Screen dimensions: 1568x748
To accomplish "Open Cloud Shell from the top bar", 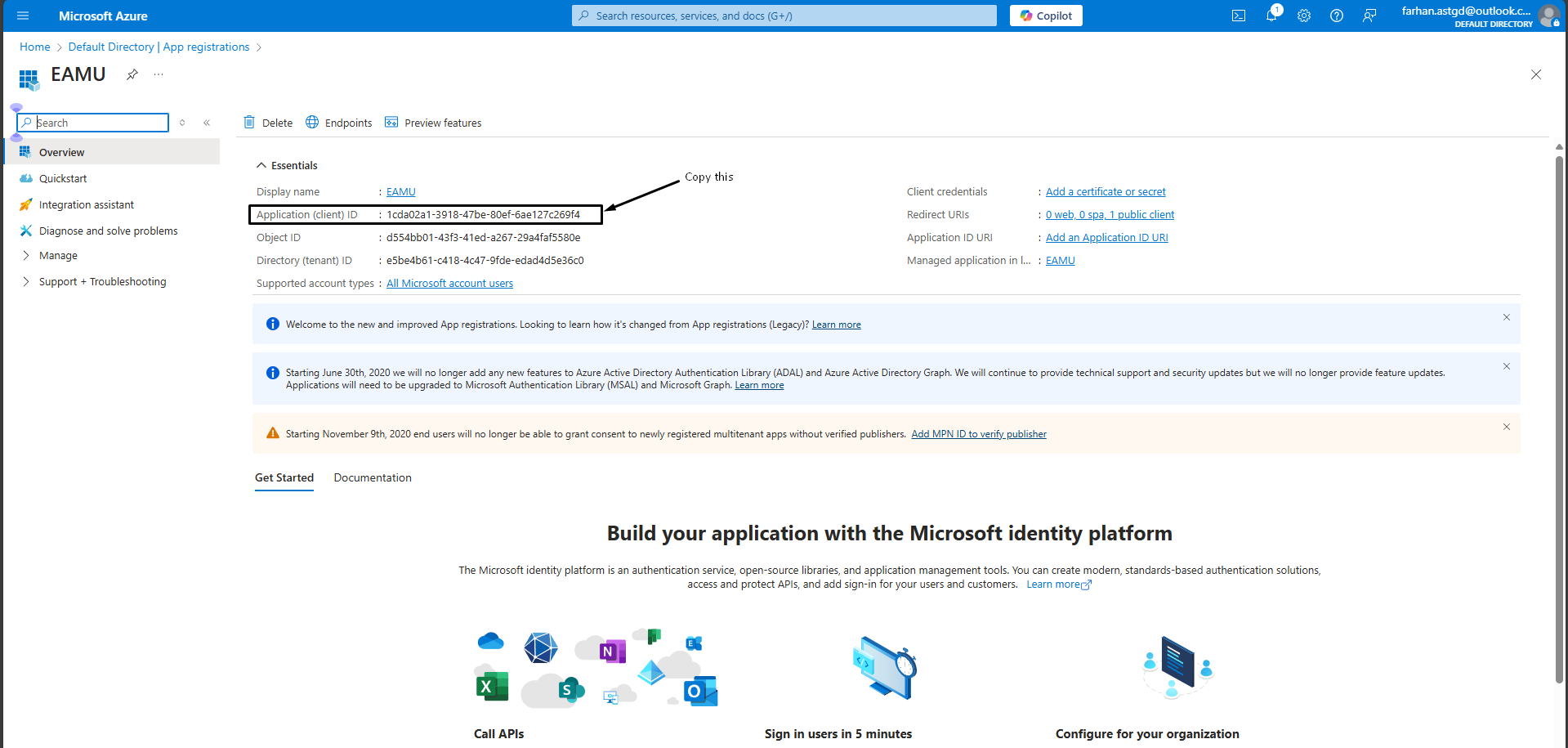I will (1239, 16).
